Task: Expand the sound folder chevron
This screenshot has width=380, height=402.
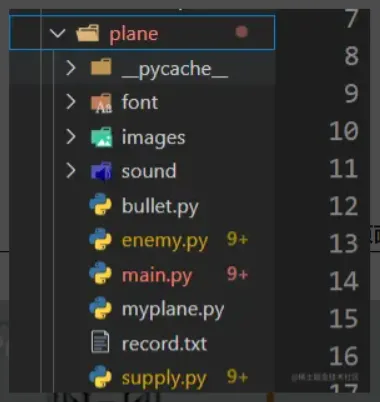Action: [x=71, y=171]
